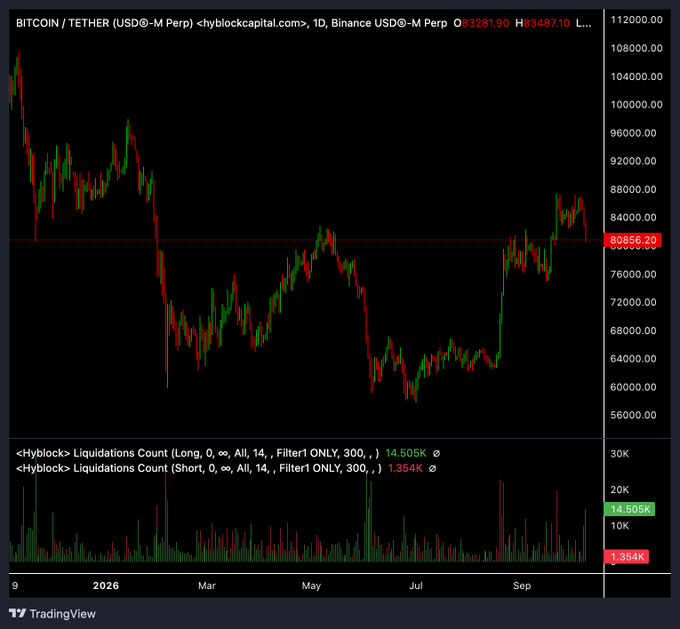Screen dimensions: 680x629
Task: Click the red 1.354K value label
Action: click(x=626, y=557)
